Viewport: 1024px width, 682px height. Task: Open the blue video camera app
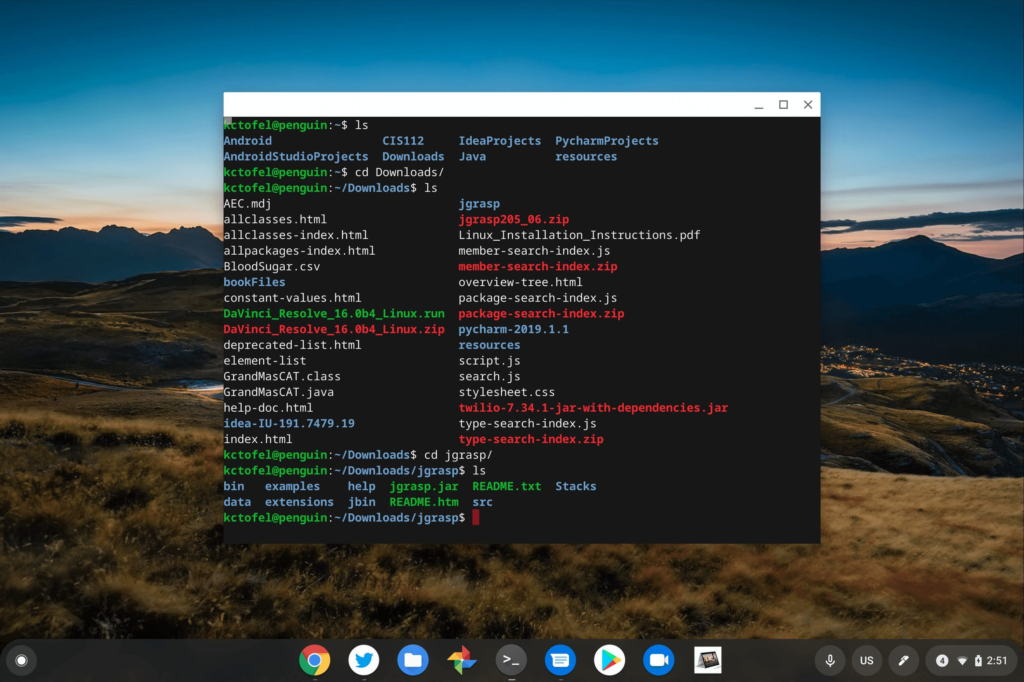pyautogui.click(x=658, y=660)
